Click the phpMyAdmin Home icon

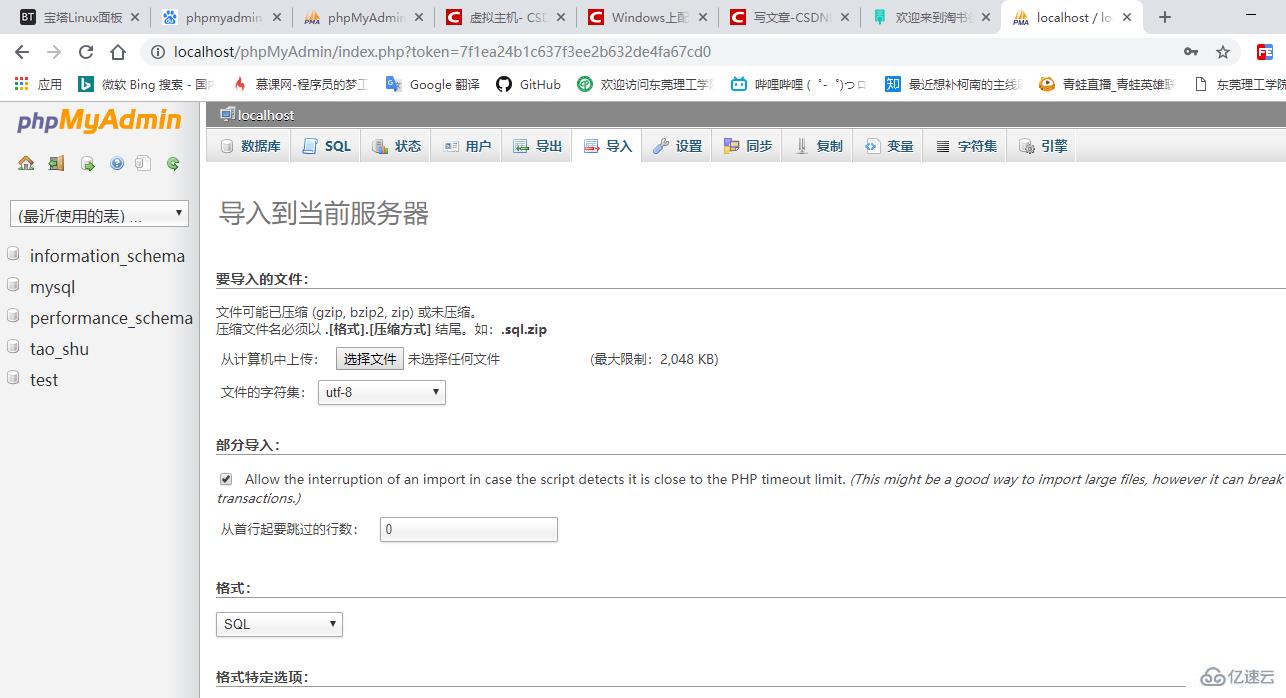pyautogui.click(x=26, y=163)
